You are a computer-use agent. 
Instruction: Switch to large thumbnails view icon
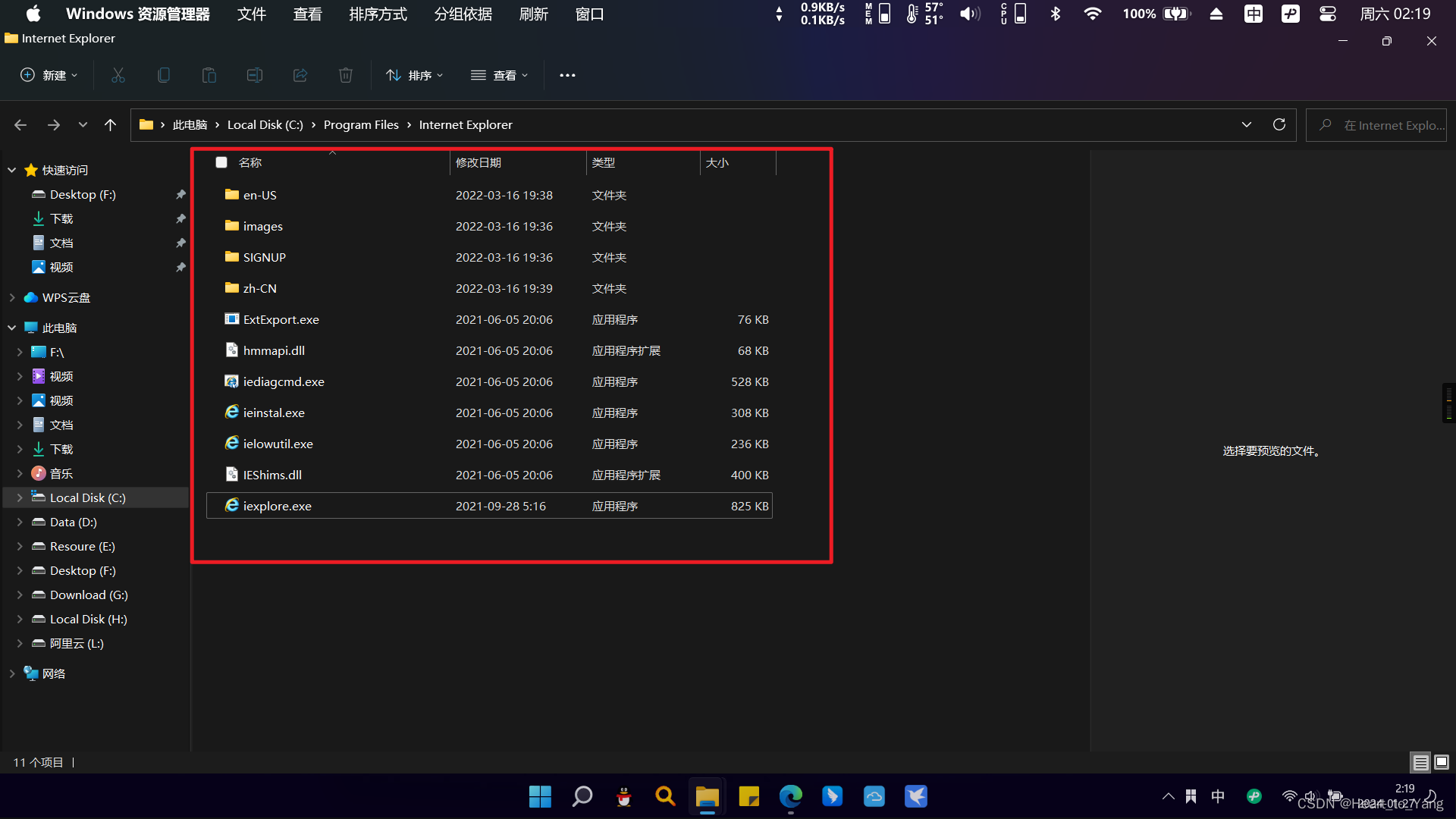tap(1442, 762)
